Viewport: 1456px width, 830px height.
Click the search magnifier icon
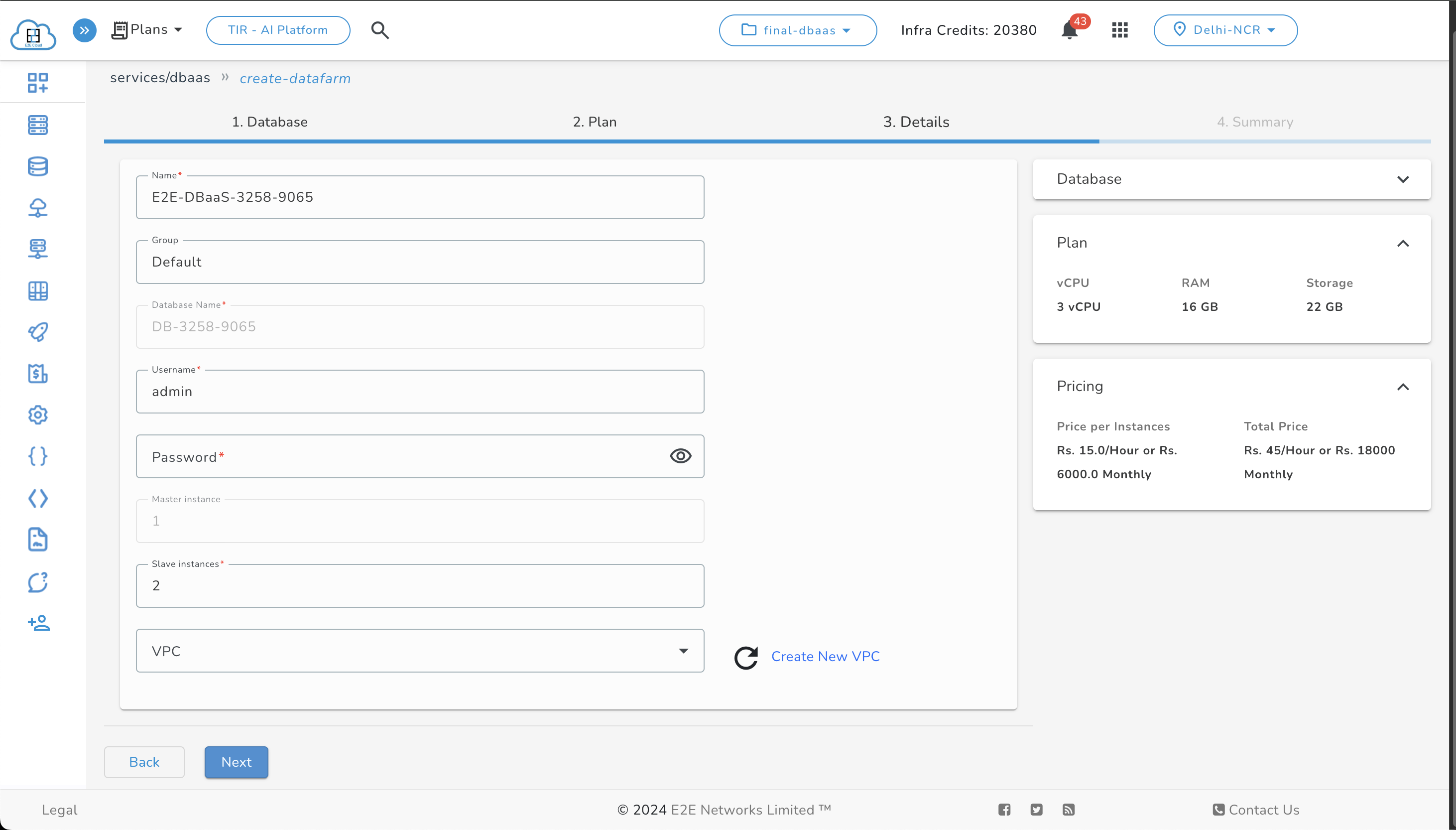click(380, 30)
